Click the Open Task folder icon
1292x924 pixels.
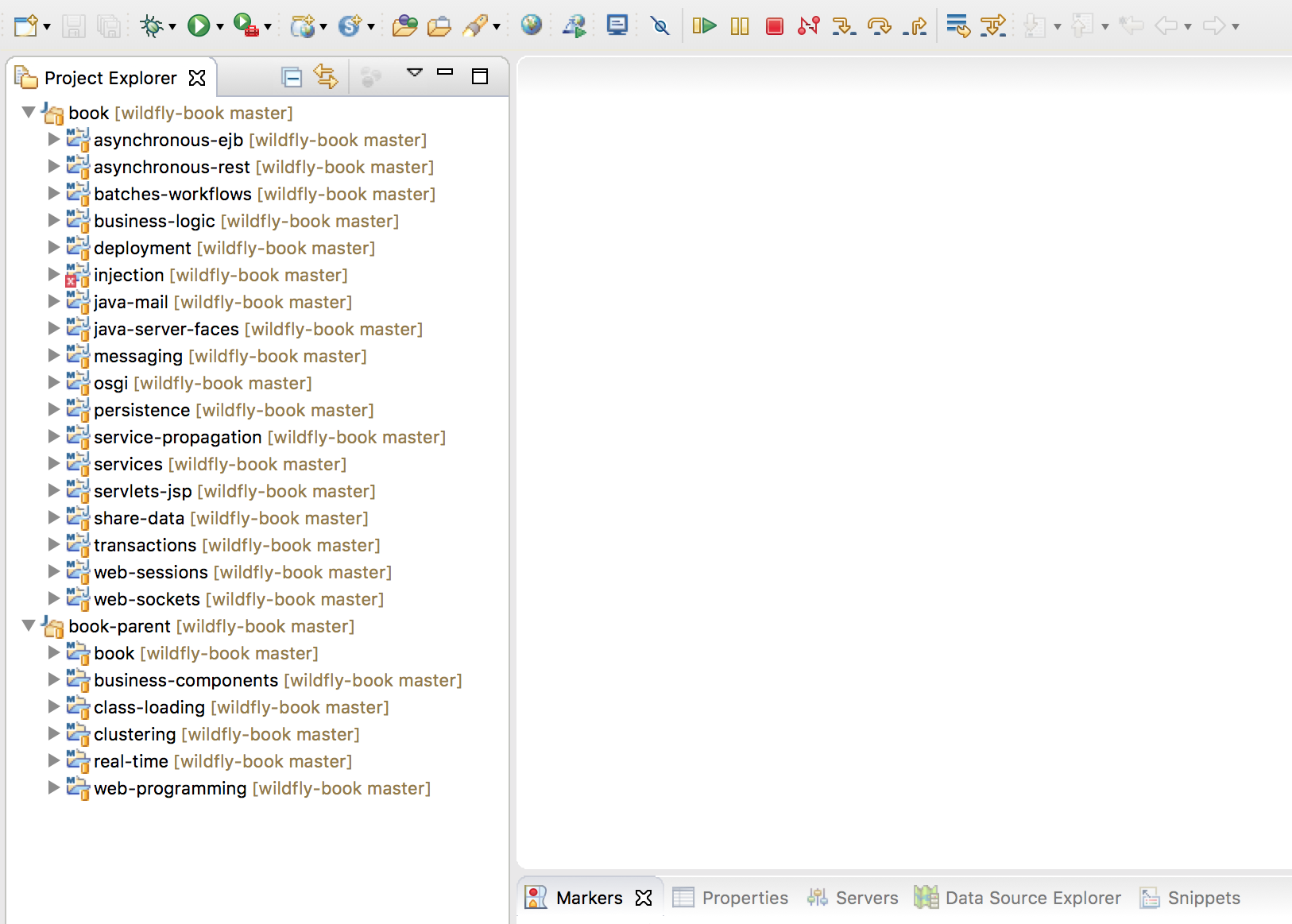[x=439, y=26]
